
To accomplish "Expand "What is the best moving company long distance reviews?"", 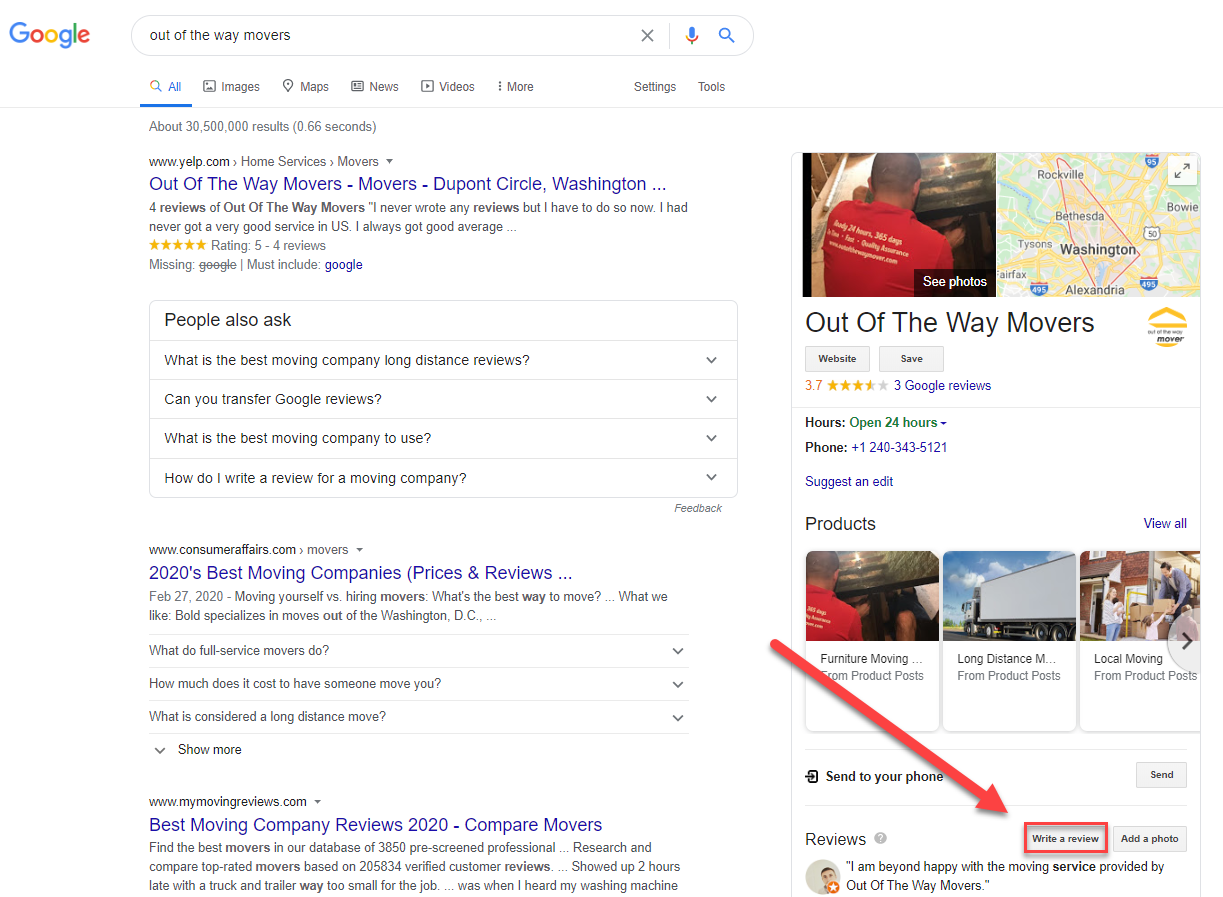I will tap(443, 360).
